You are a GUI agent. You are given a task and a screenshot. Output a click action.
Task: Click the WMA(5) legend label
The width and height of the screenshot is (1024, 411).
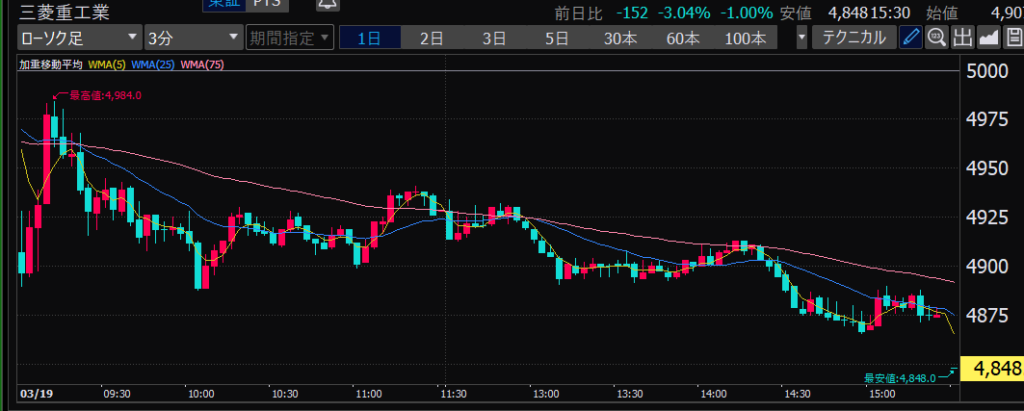(105, 65)
